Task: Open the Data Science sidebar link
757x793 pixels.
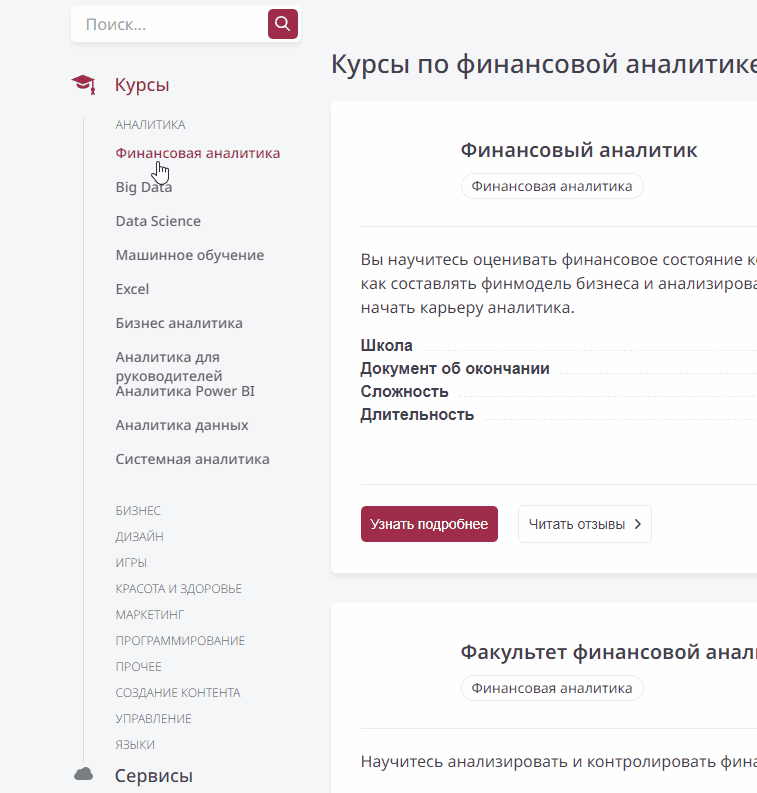Action: click(158, 221)
